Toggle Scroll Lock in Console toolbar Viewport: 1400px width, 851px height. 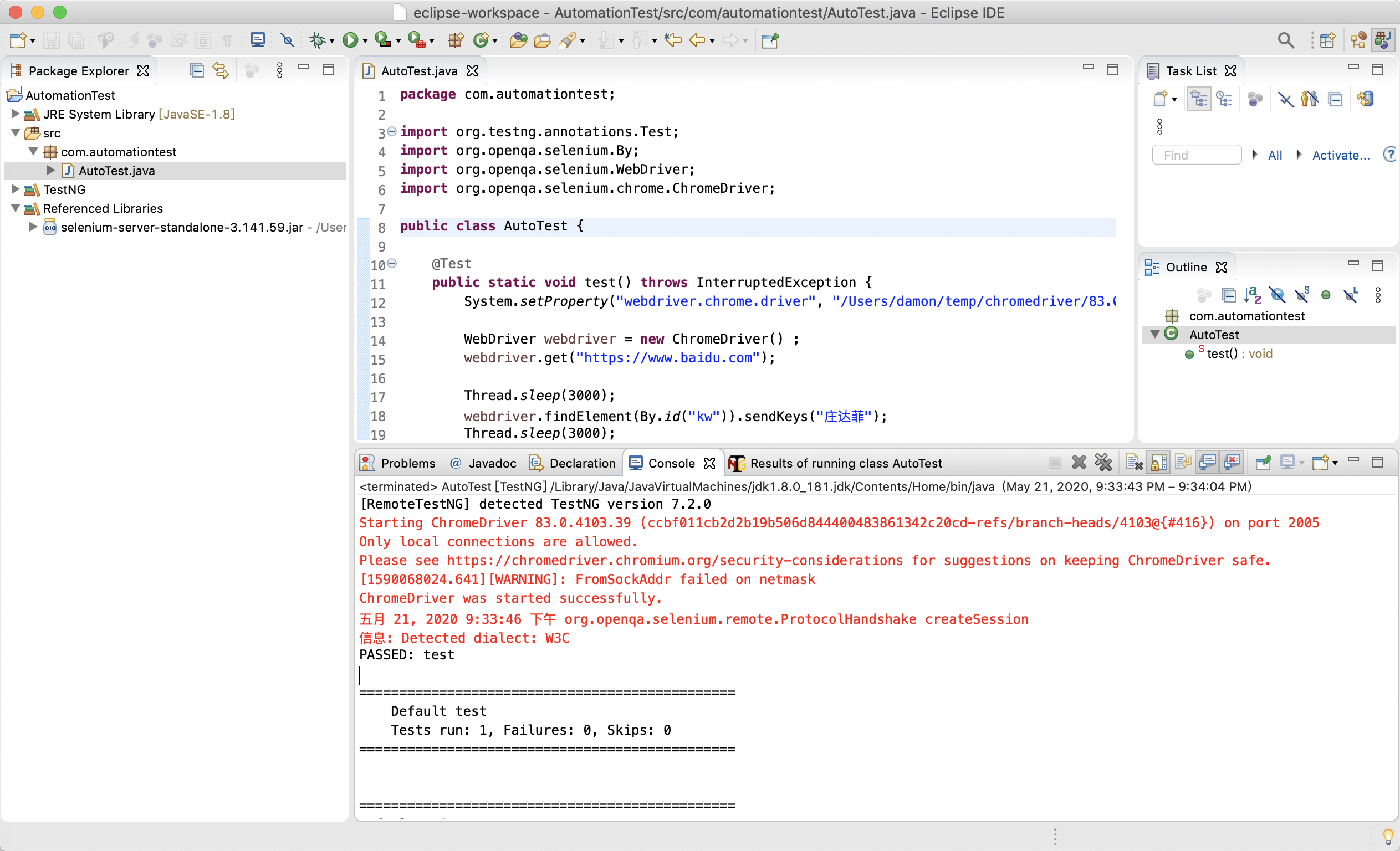[x=1158, y=463]
